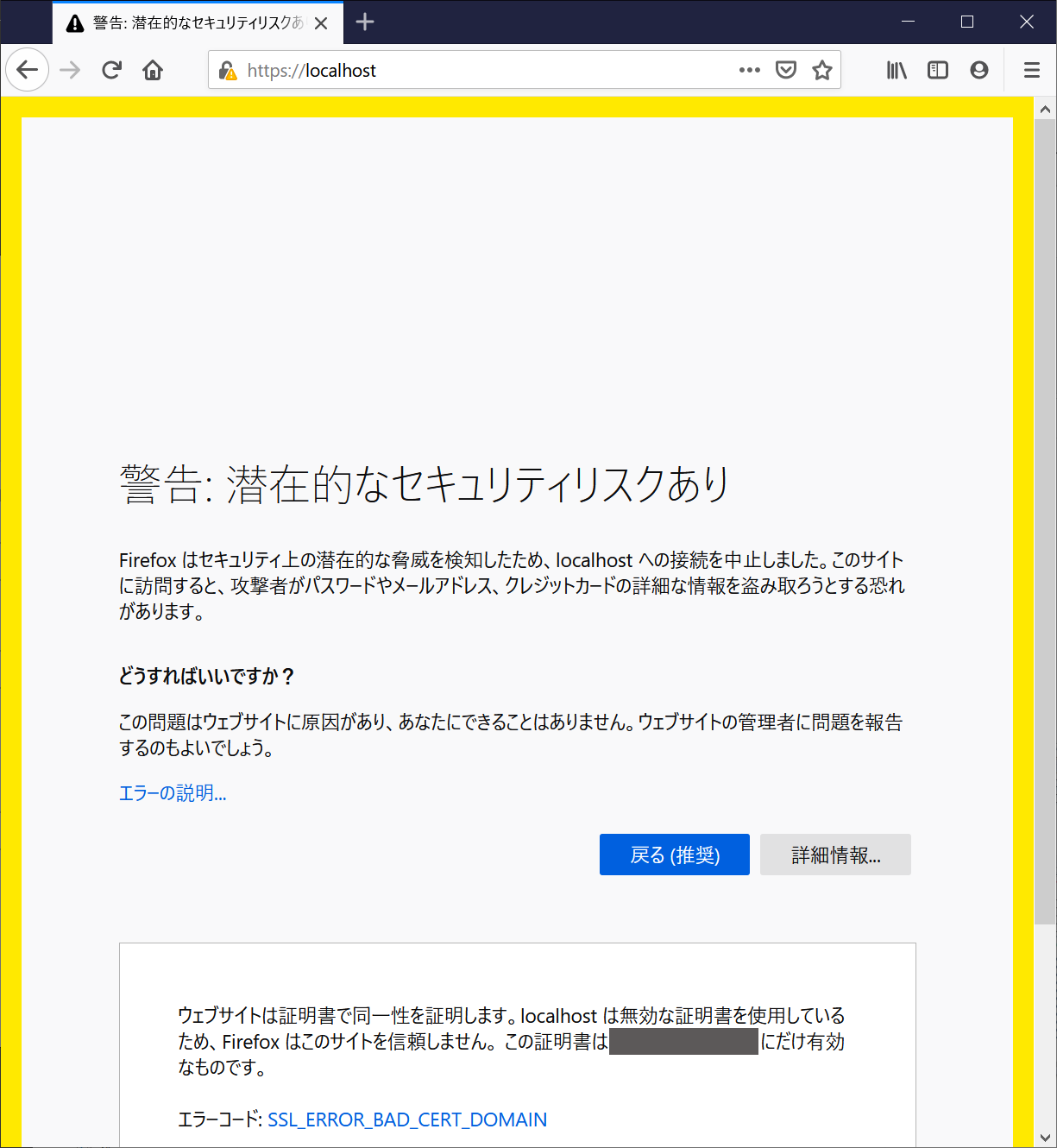The width and height of the screenshot is (1057, 1148).
Task: Click the エラーコード: label text
Action: (x=220, y=1120)
